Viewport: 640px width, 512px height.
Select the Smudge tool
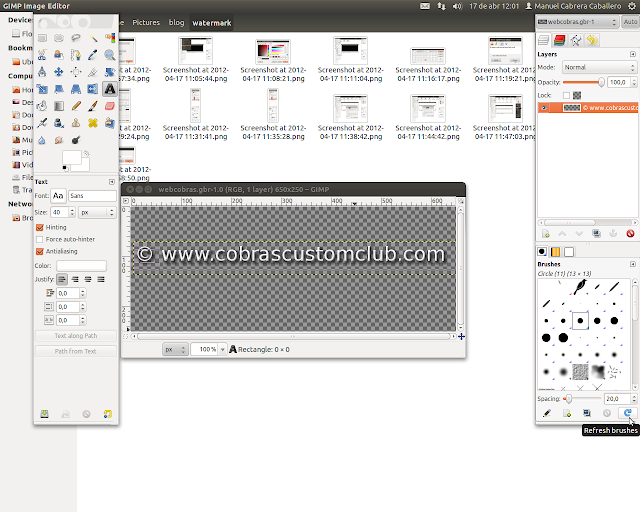(x=59, y=140)
